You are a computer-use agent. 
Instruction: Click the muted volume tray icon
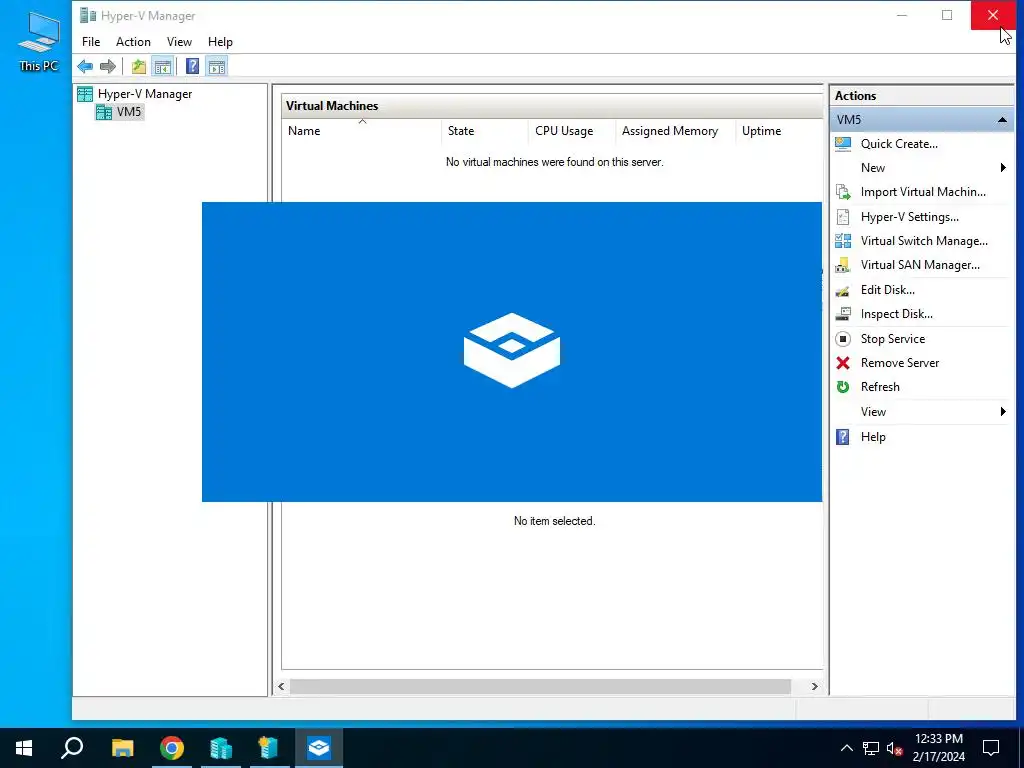(x=895, y=748)
